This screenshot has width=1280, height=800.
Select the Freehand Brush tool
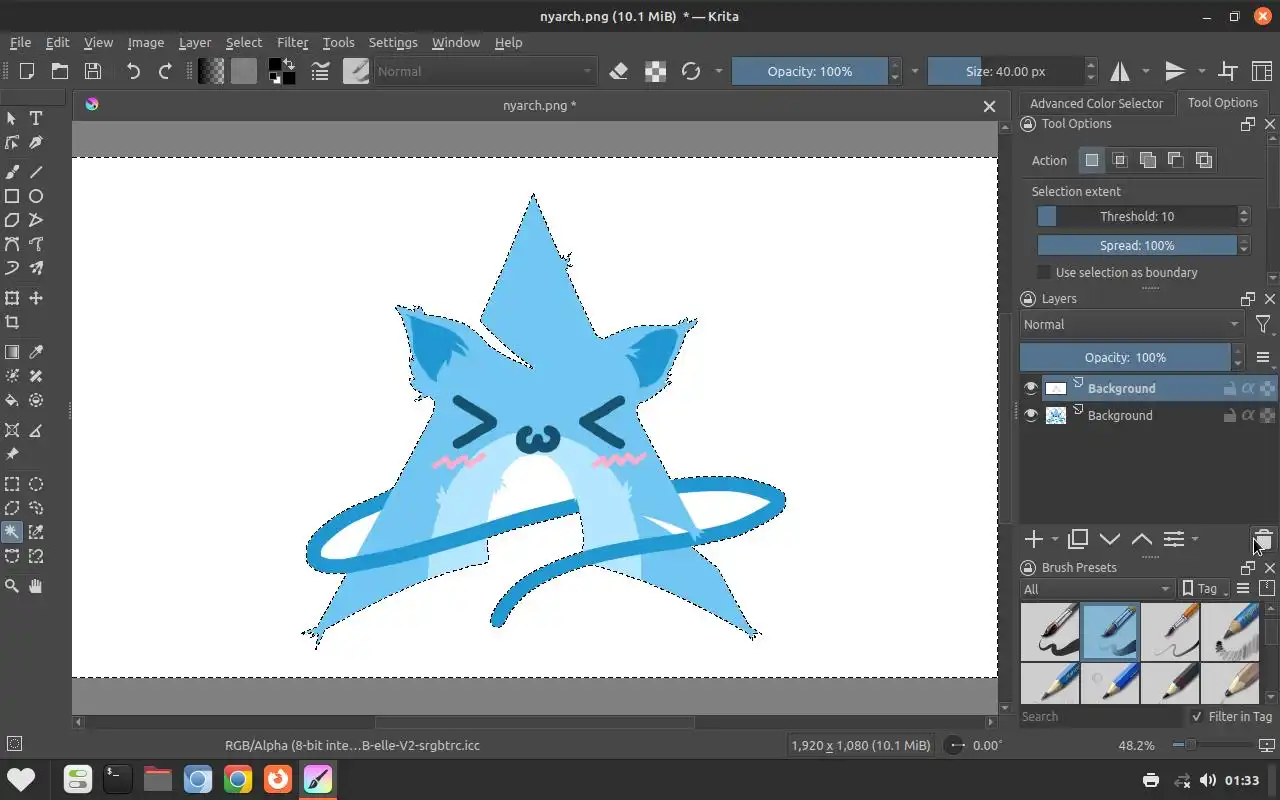pos(12,172)
